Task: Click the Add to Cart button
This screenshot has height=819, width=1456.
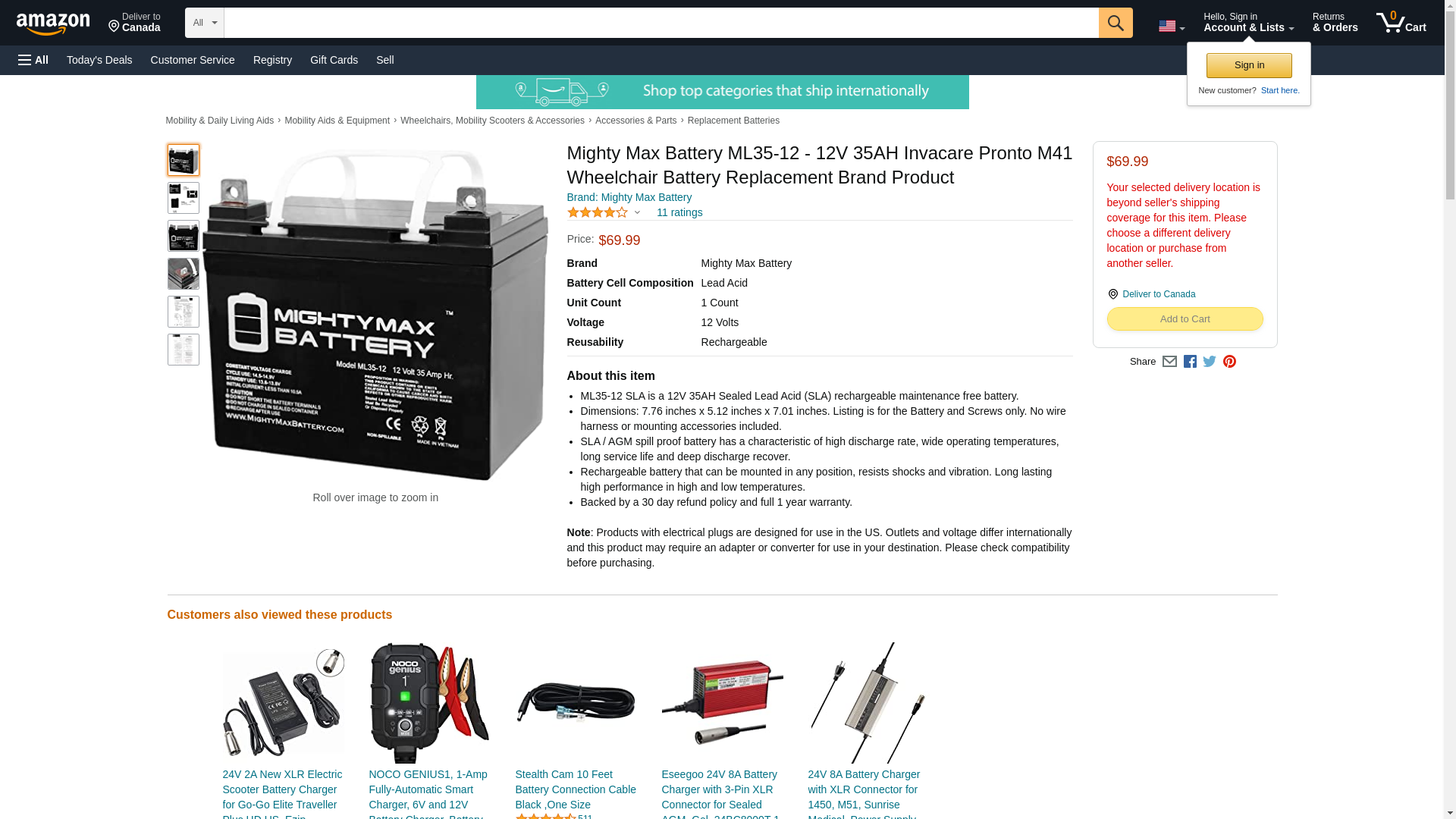Action: (x=1185, y=319)
